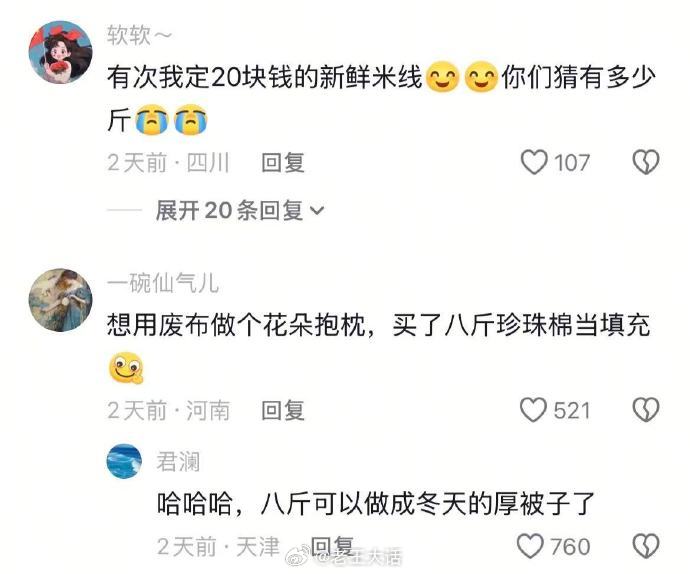Open username 软软~ profile link
This screenshot has height=574, width=690.
coord(139,35)
